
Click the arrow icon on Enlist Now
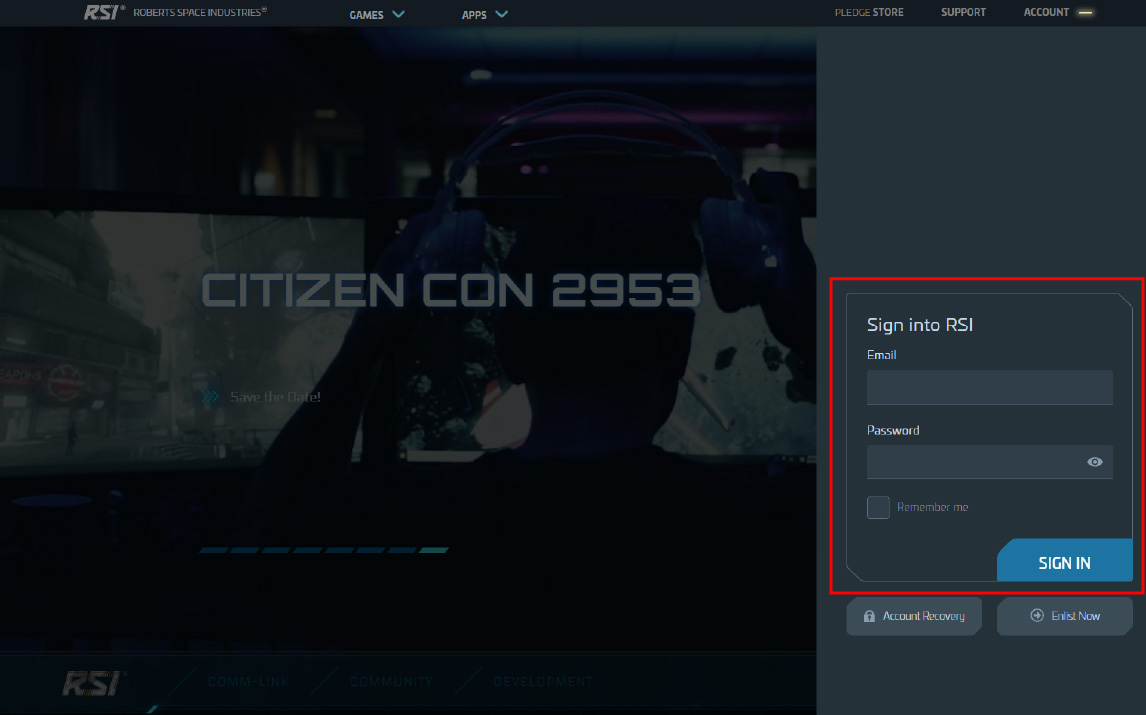point(1037,616)
